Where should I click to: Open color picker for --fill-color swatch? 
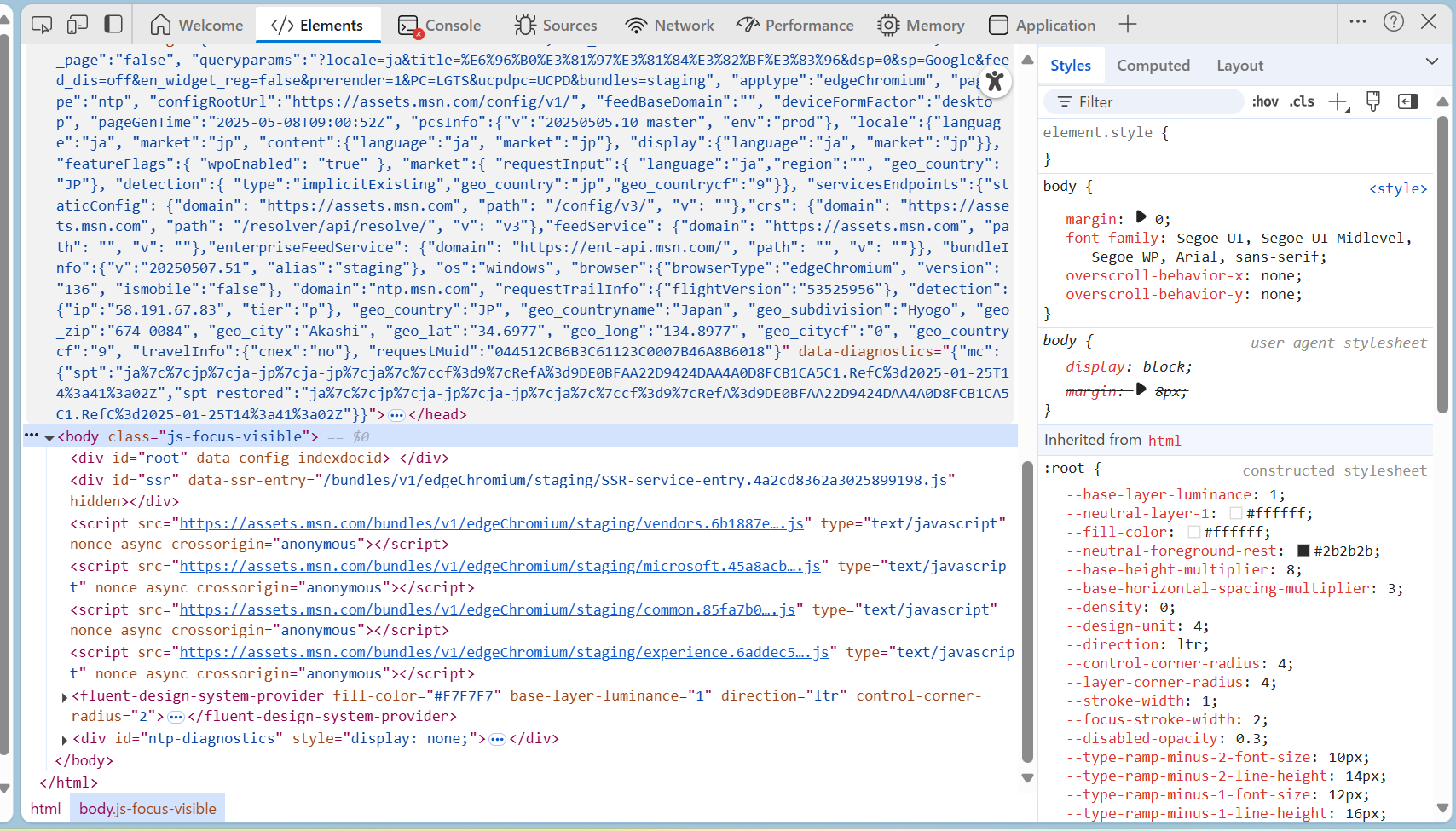click(x=1194, y=532)
